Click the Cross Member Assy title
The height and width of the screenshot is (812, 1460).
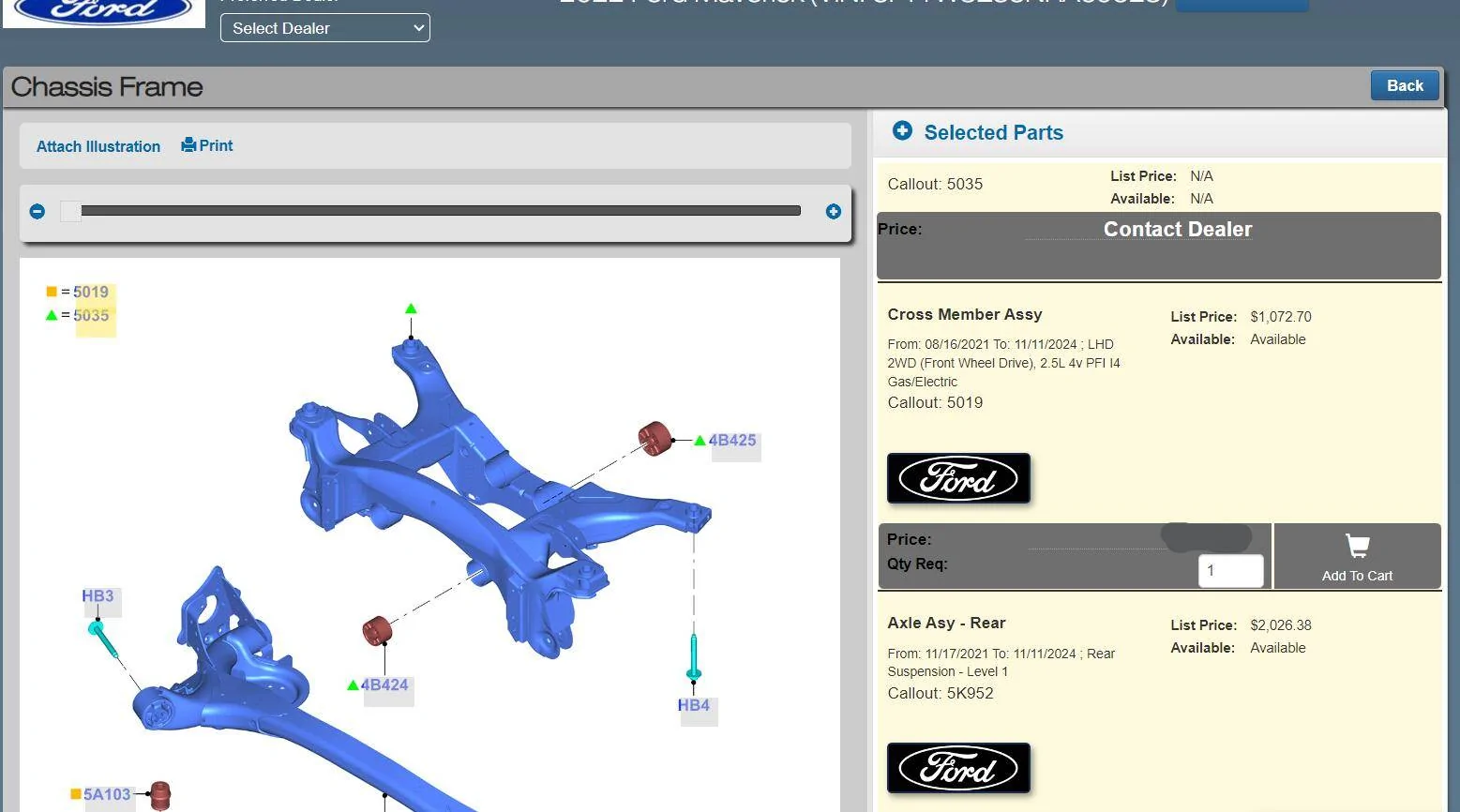(x=965, y=315)
